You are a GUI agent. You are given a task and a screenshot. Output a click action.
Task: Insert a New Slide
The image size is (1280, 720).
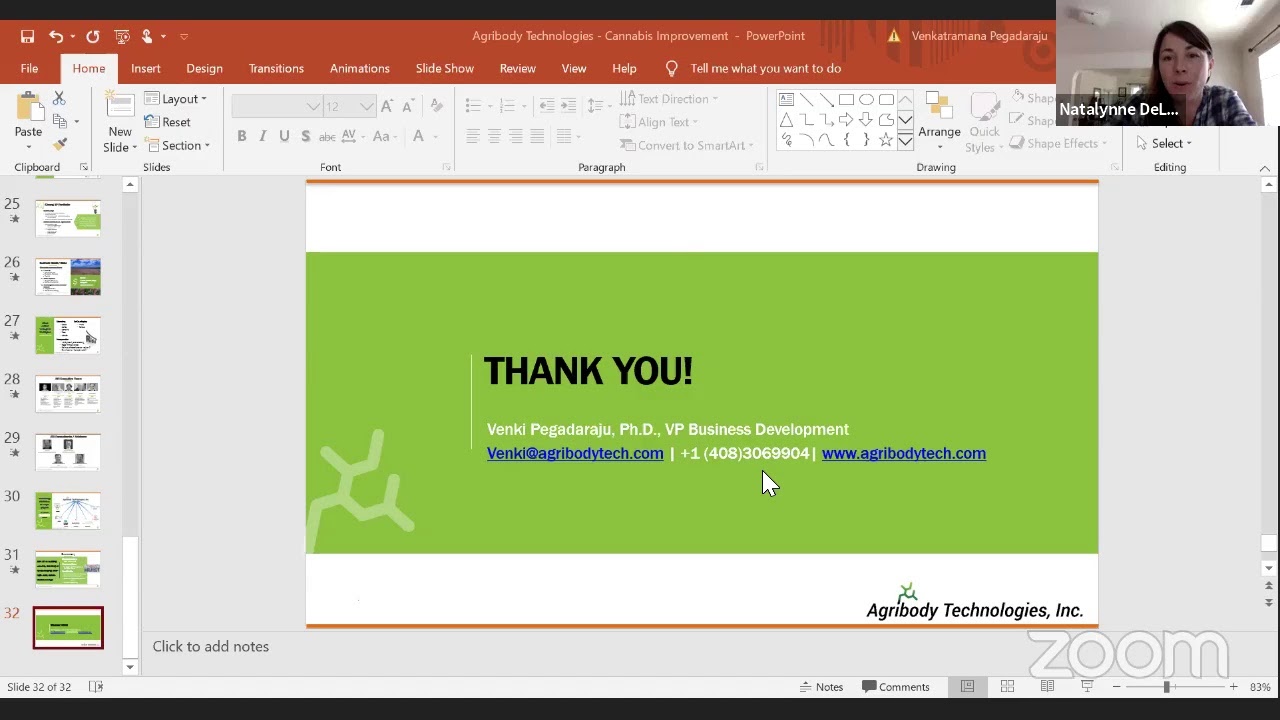(x=120, y=124)
